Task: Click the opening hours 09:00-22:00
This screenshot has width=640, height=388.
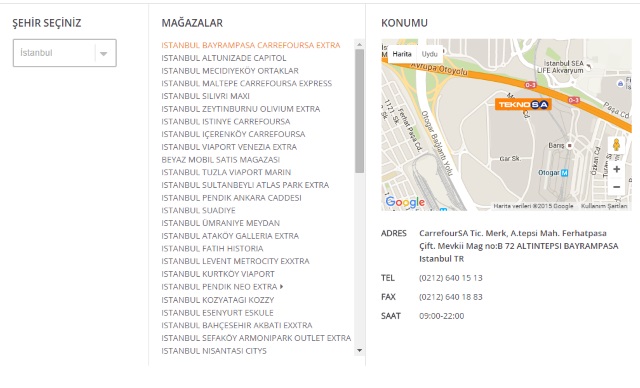Action: click(x=441, y=316)
